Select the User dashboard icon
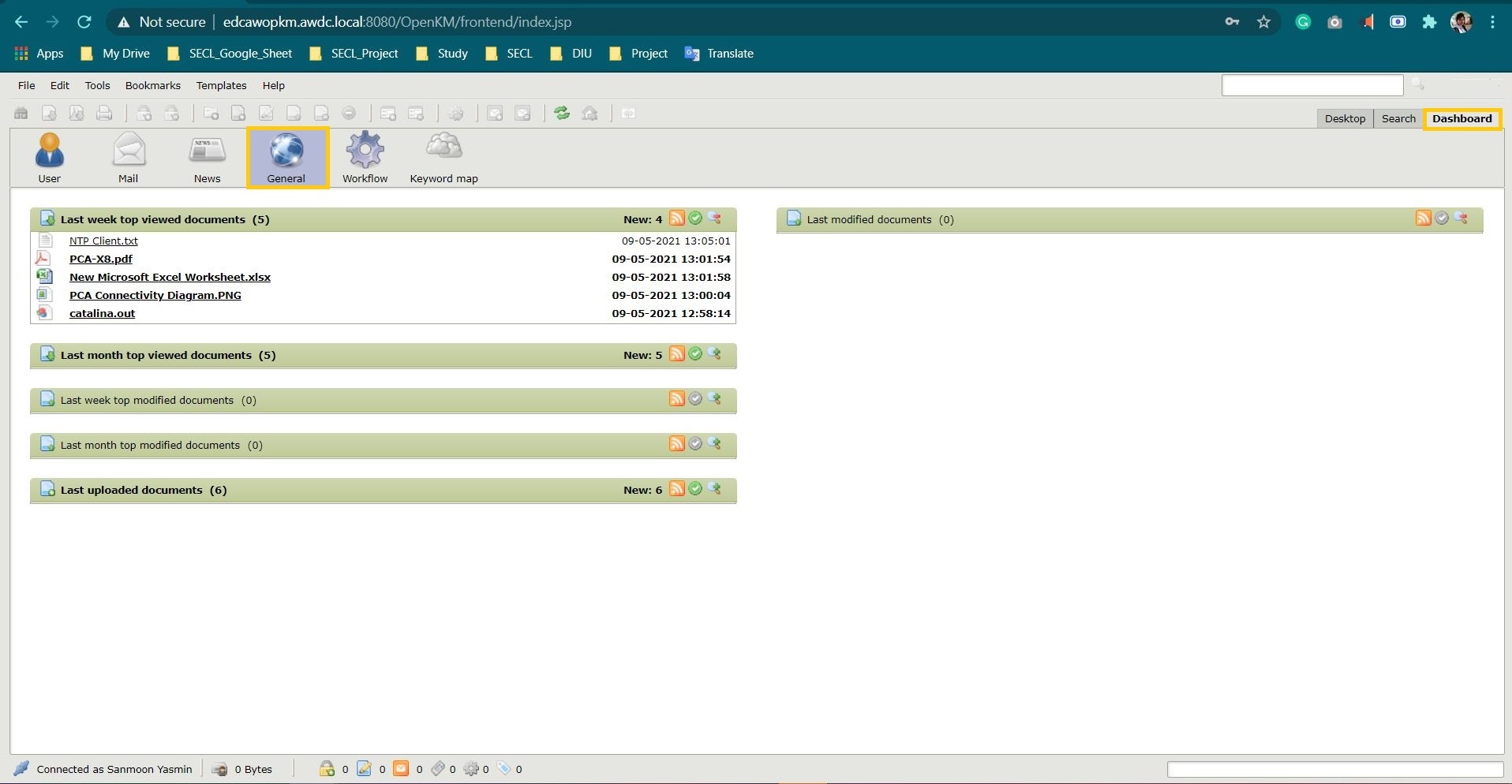The image size is (1512, 784). click(x=49, y=157)
